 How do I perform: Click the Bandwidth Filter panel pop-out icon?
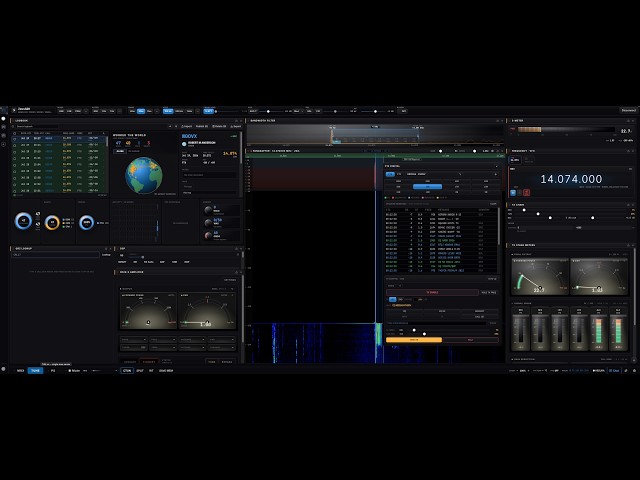pyautogui.click(x=497, y=121)
